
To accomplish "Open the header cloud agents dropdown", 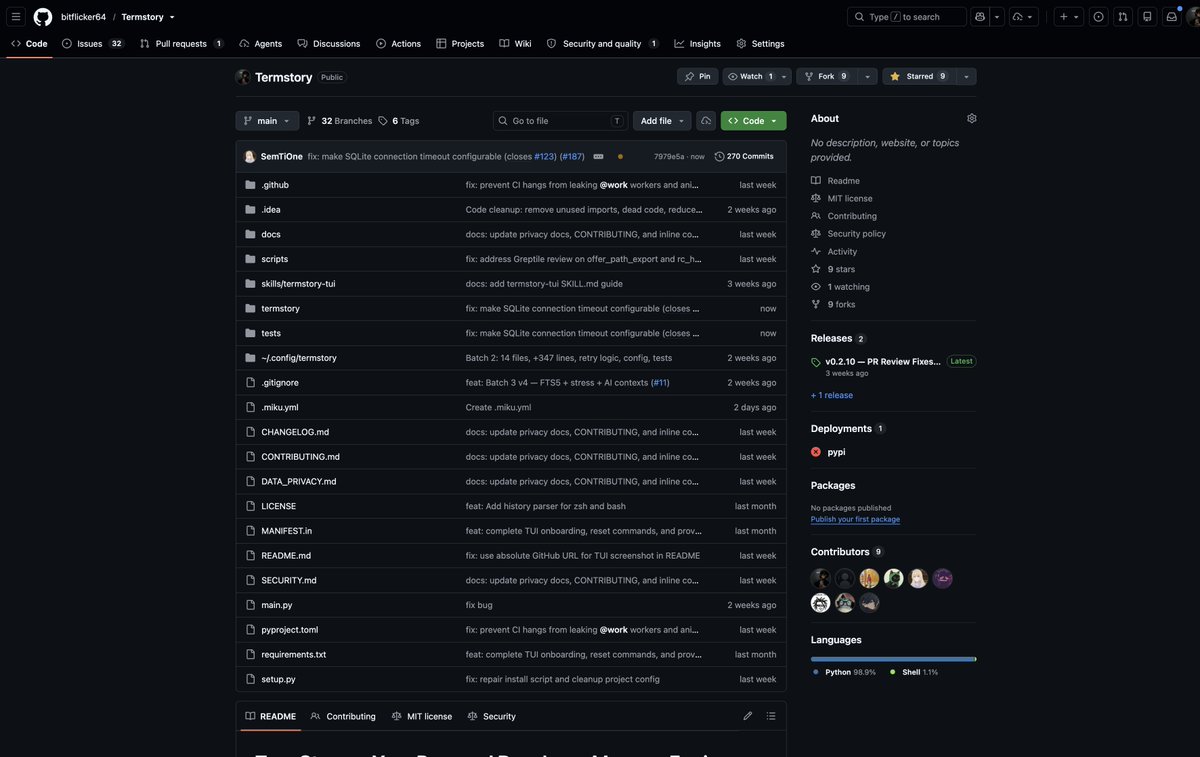I will [x=1024, y=17].
